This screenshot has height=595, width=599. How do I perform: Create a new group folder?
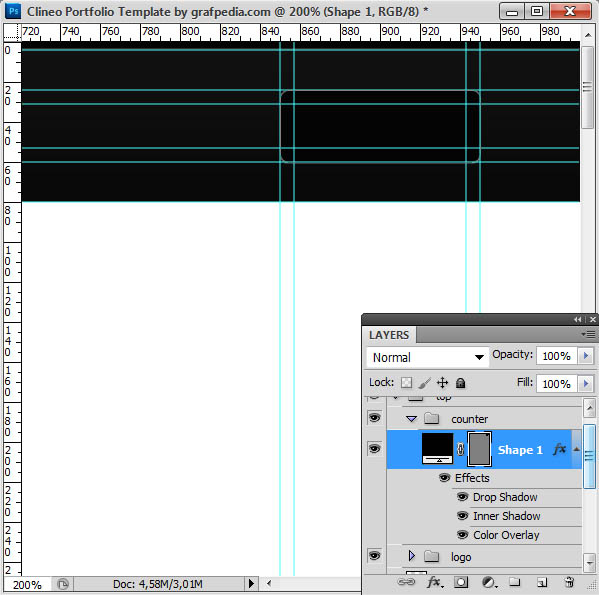pyautogui.click(x=515, y=582)
